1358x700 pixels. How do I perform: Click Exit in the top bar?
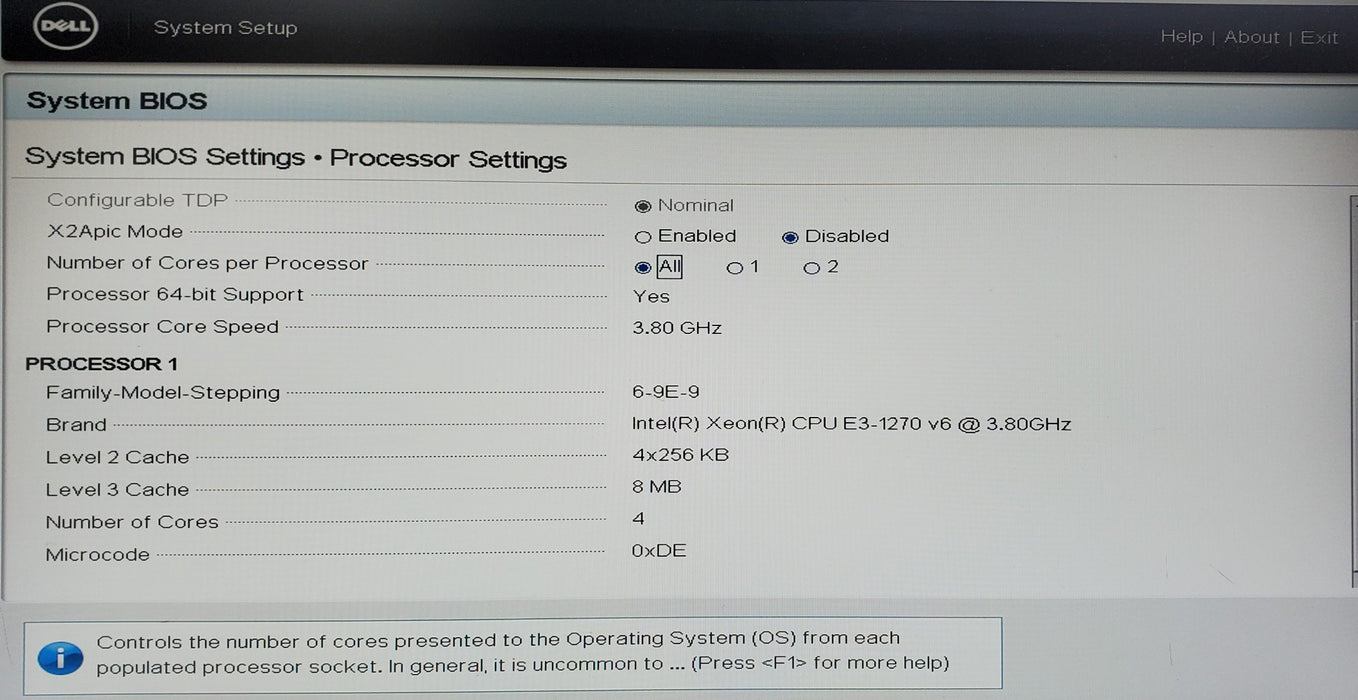point(1319,38)
